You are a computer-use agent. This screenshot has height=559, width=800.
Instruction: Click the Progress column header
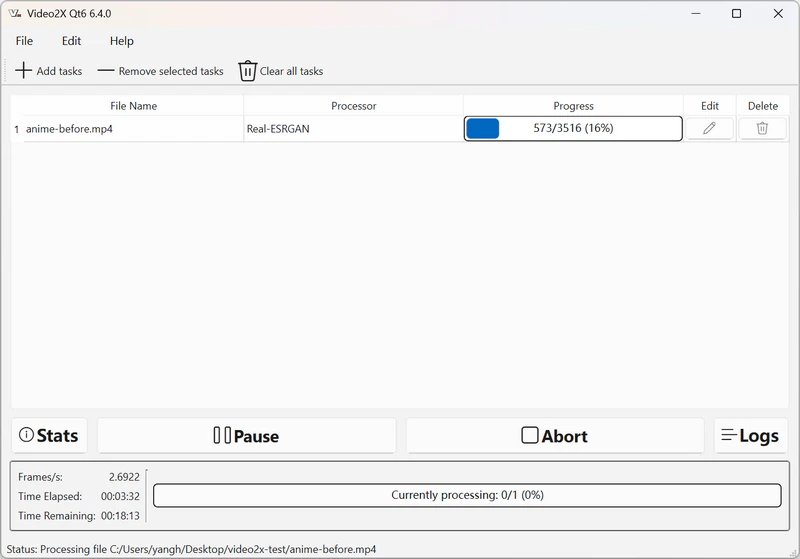(573, 106)
